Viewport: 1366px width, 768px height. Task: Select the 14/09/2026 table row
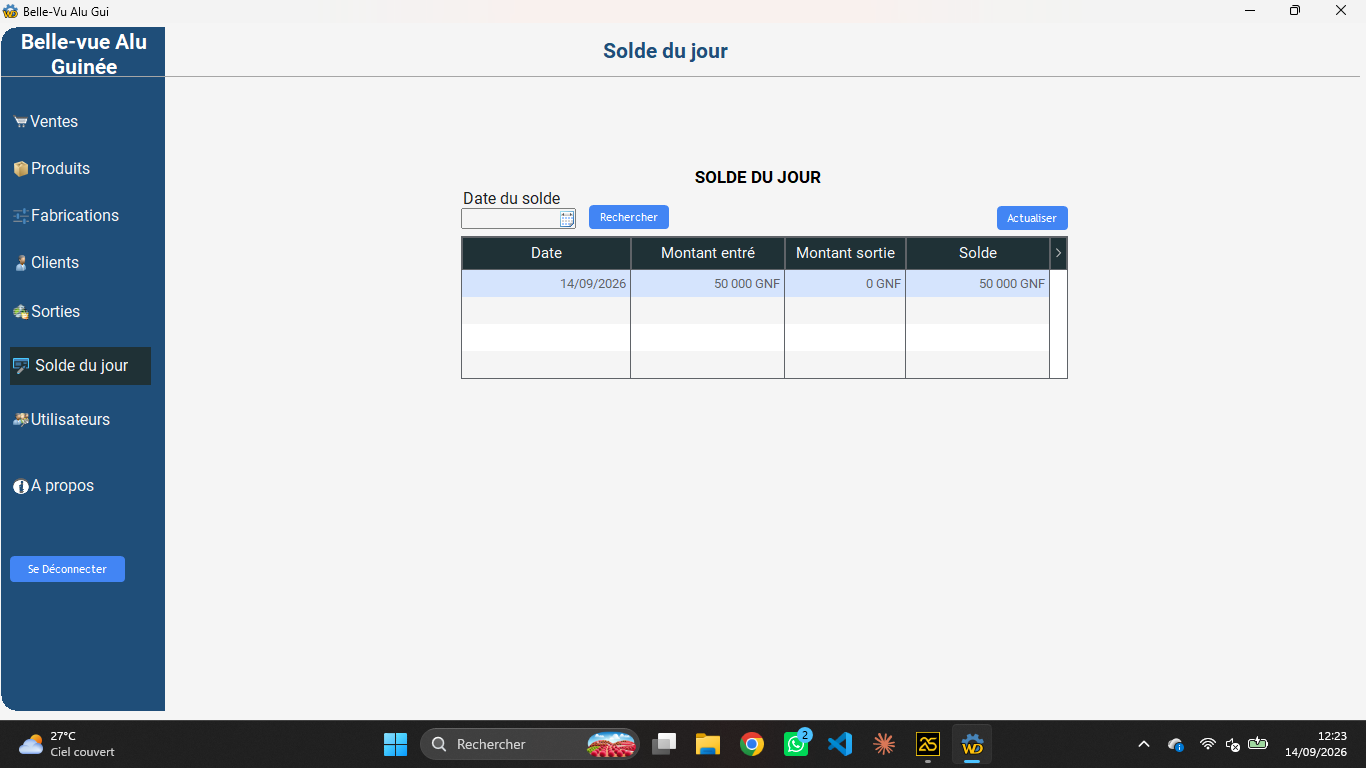click(x=755, y=283)
